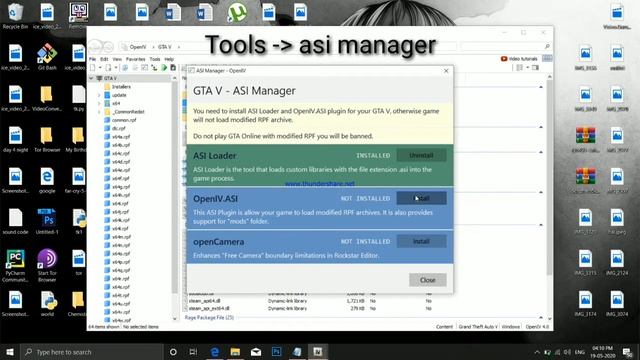This screenshot has width=640, height=360.
Task: Select the steam_api64.dll file row
Action: pos(310,301)
